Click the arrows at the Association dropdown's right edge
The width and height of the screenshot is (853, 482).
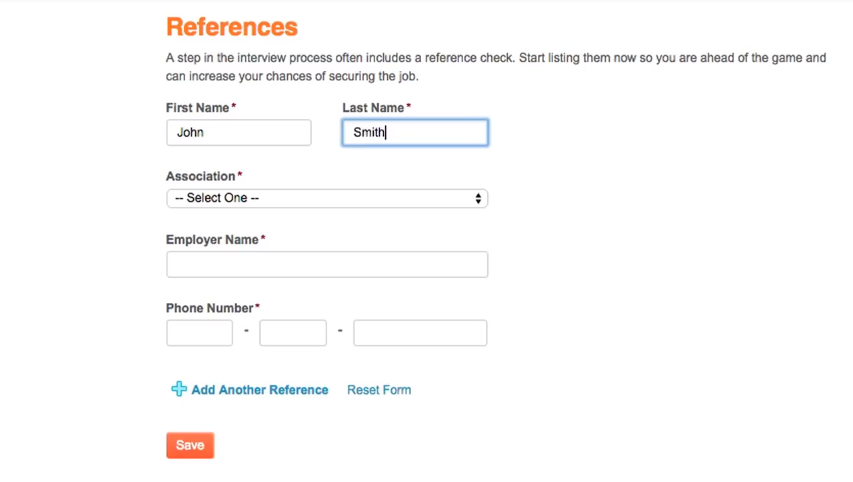coord(478,198)
